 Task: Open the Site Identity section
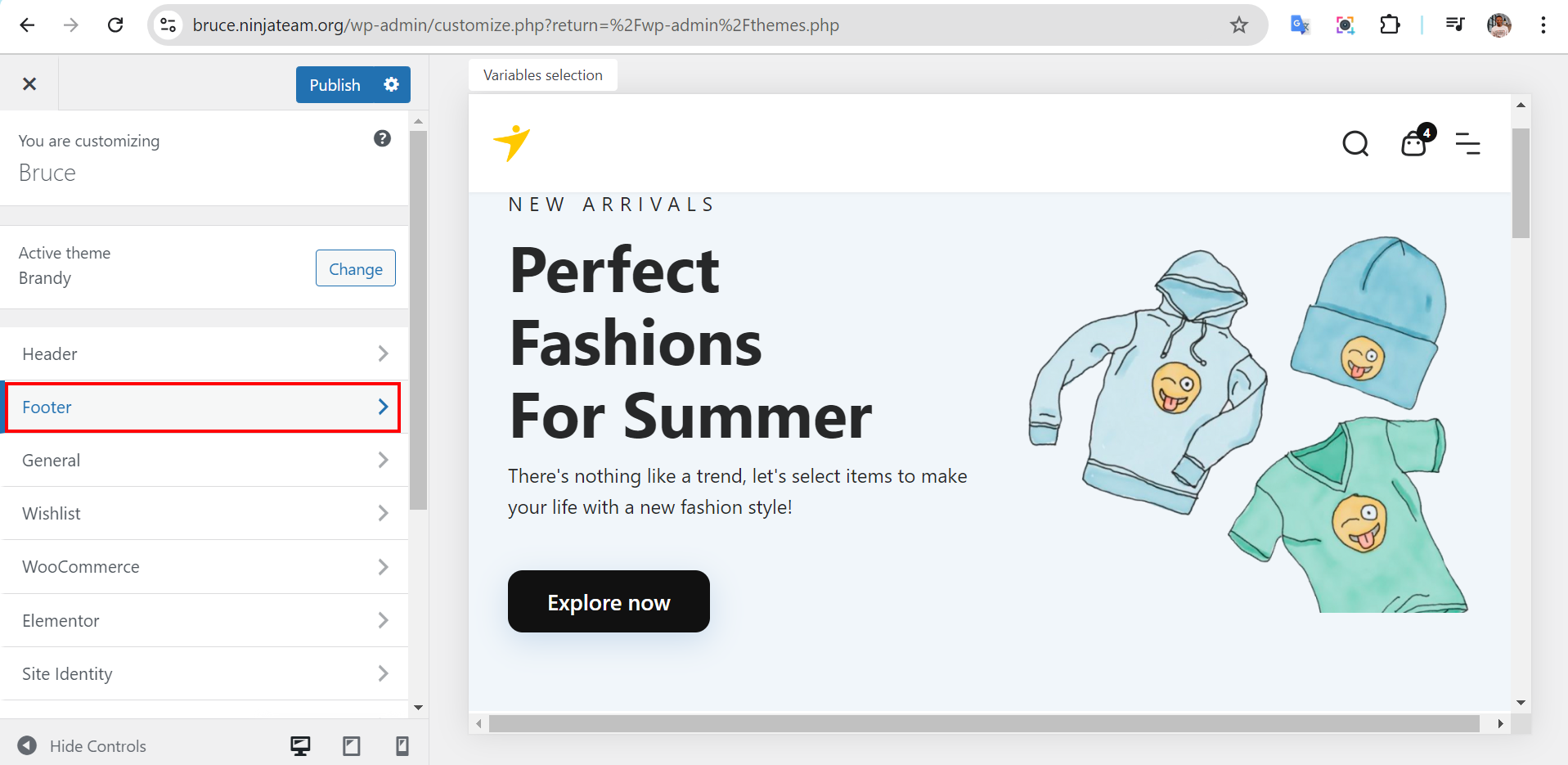204,673
